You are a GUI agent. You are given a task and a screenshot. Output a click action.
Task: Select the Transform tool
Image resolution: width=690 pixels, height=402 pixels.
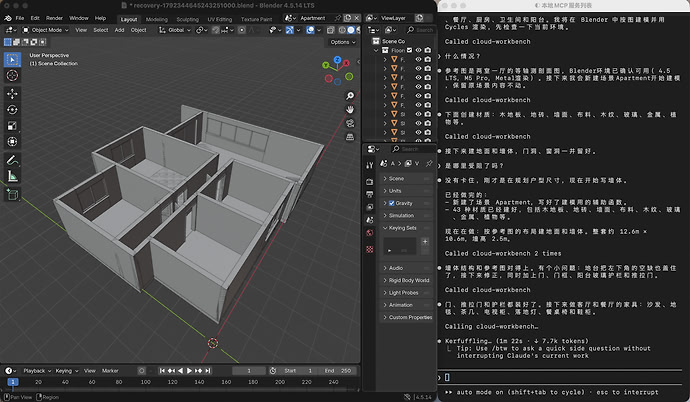[12, 142]
